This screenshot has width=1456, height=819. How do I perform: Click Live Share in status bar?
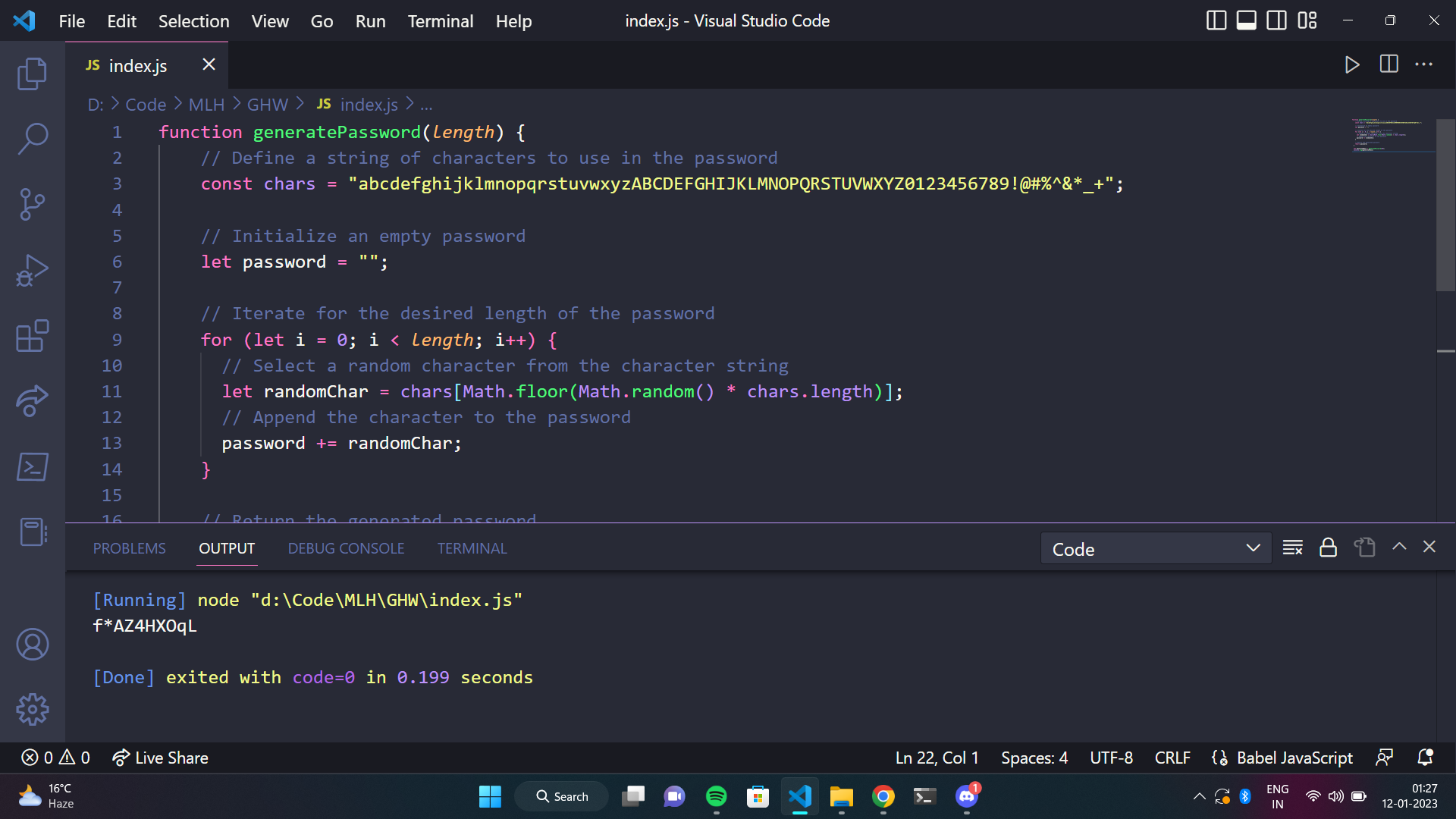tap(160, 758)
